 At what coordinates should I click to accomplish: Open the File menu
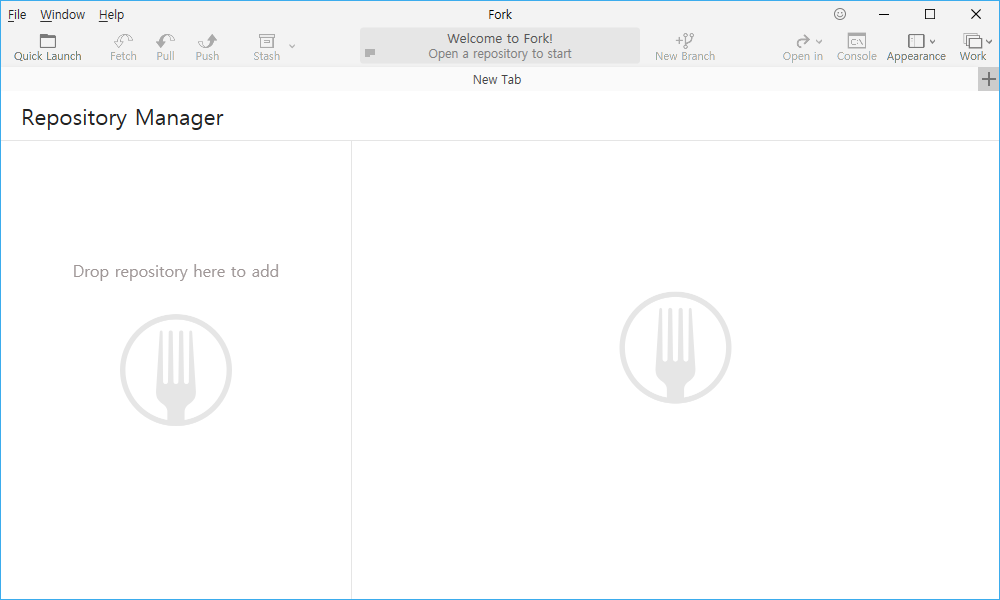click(17, 15)
